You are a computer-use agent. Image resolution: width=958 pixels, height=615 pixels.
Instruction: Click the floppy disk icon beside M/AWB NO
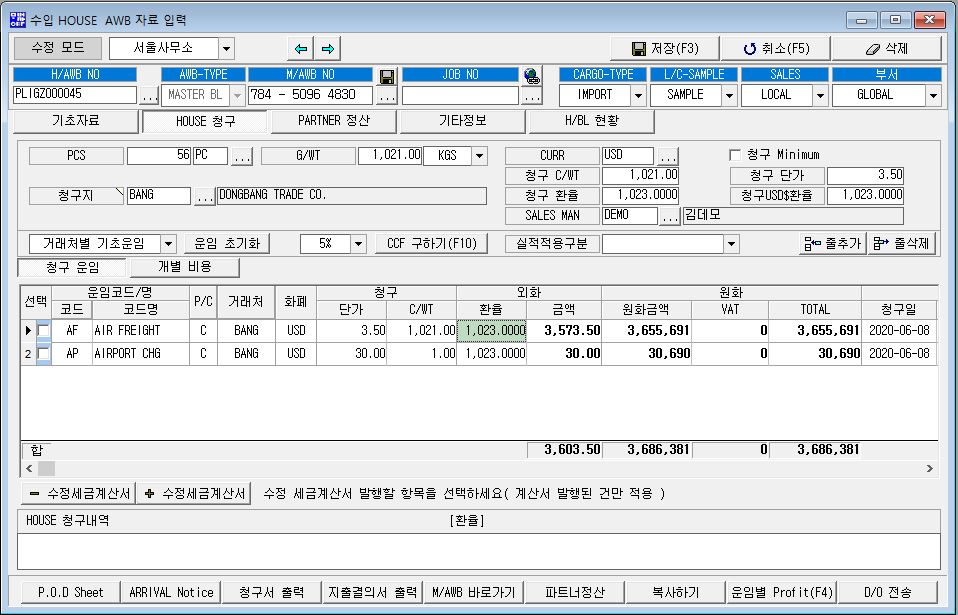pyautogui.click(x=386, y=76)
